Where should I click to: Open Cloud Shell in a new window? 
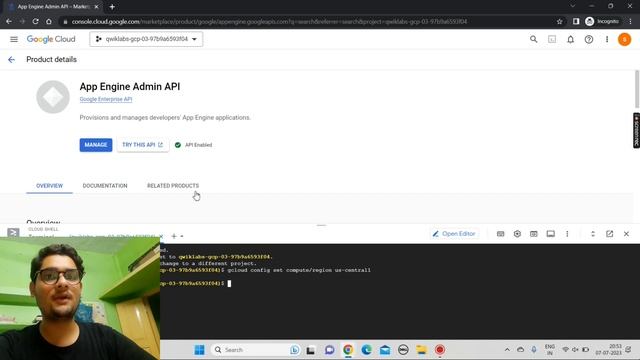(x=609, y=234)
